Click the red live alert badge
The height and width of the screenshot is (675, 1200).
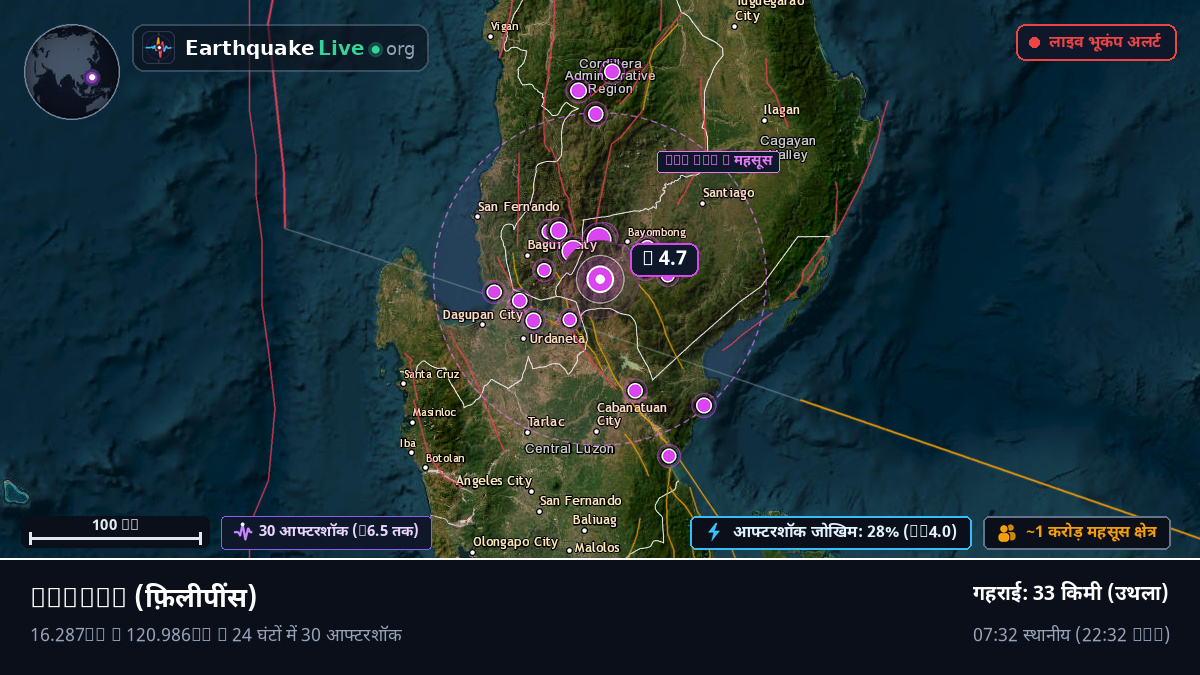click(1096, 42)
